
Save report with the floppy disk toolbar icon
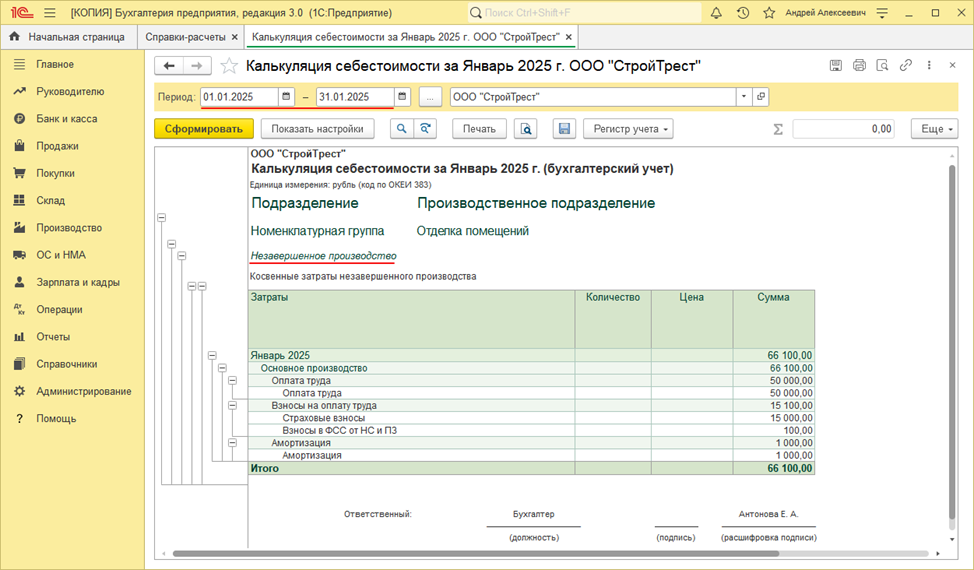[x=564, y=129]
